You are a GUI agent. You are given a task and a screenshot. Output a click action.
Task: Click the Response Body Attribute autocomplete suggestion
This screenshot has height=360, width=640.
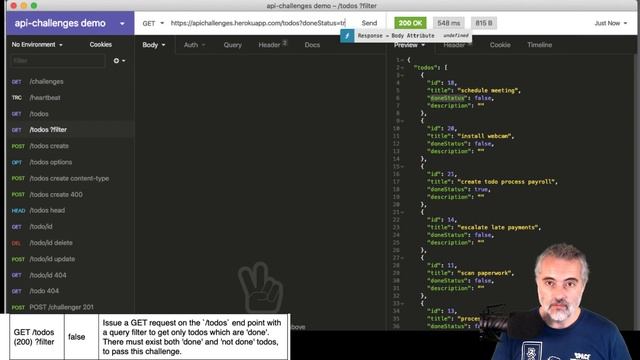tap(406, 36)
